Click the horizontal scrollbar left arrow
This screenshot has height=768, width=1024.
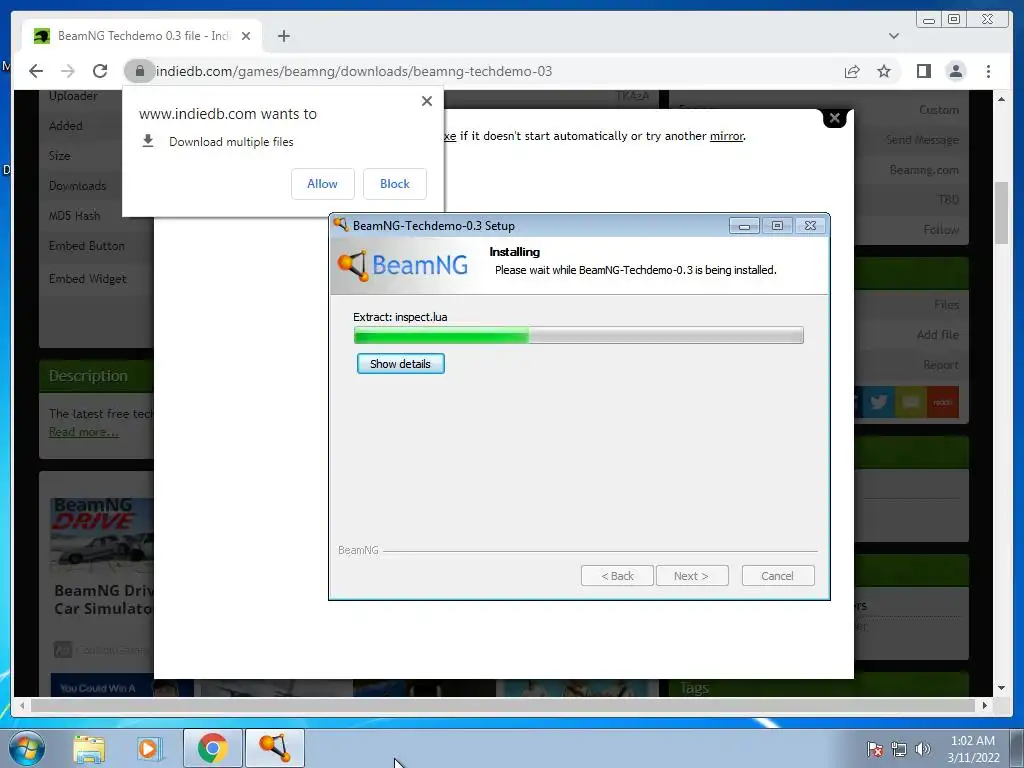[22, 705]
